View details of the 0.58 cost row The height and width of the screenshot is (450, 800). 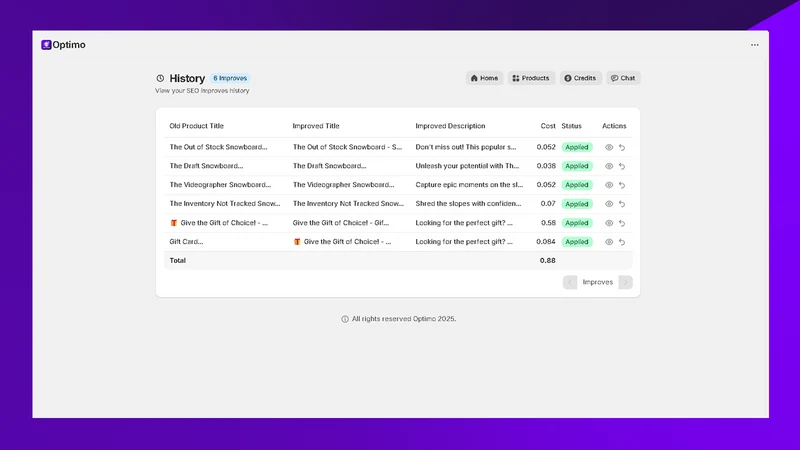coord(609,223)
